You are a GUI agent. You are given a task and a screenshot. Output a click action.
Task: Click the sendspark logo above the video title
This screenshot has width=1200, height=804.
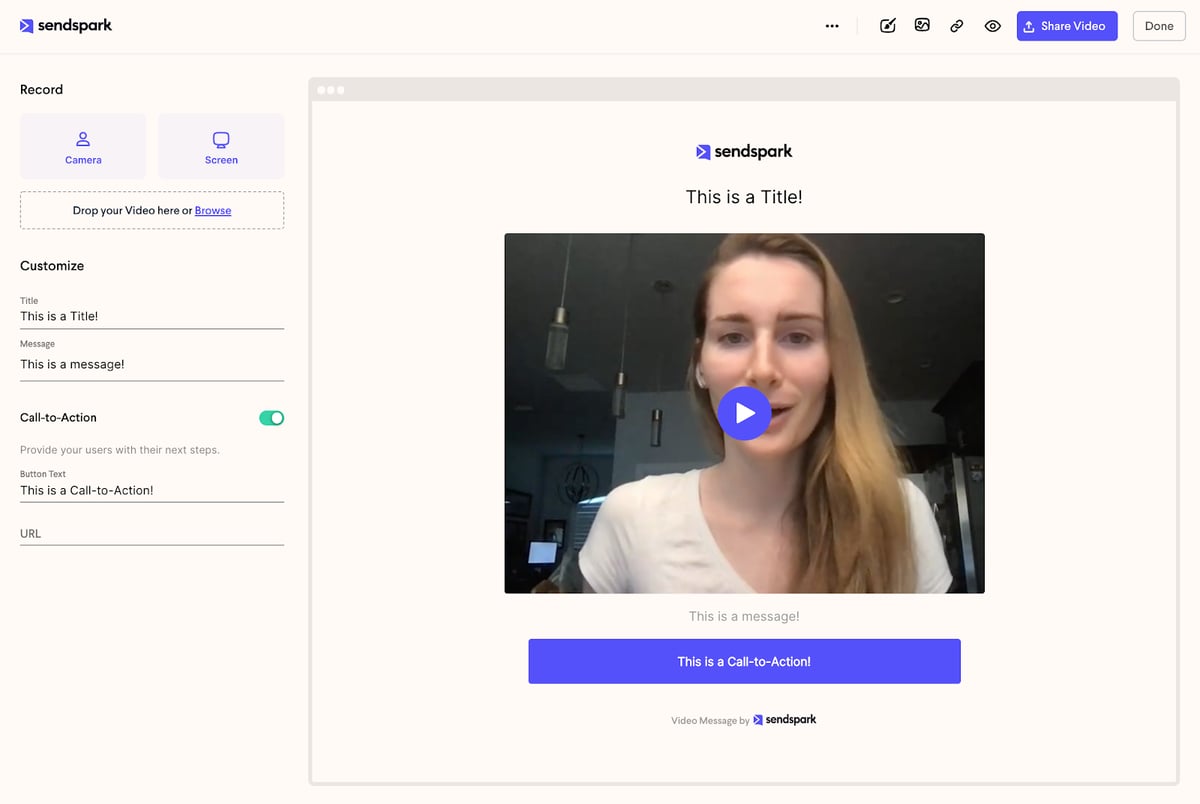[x=744, y=151]
